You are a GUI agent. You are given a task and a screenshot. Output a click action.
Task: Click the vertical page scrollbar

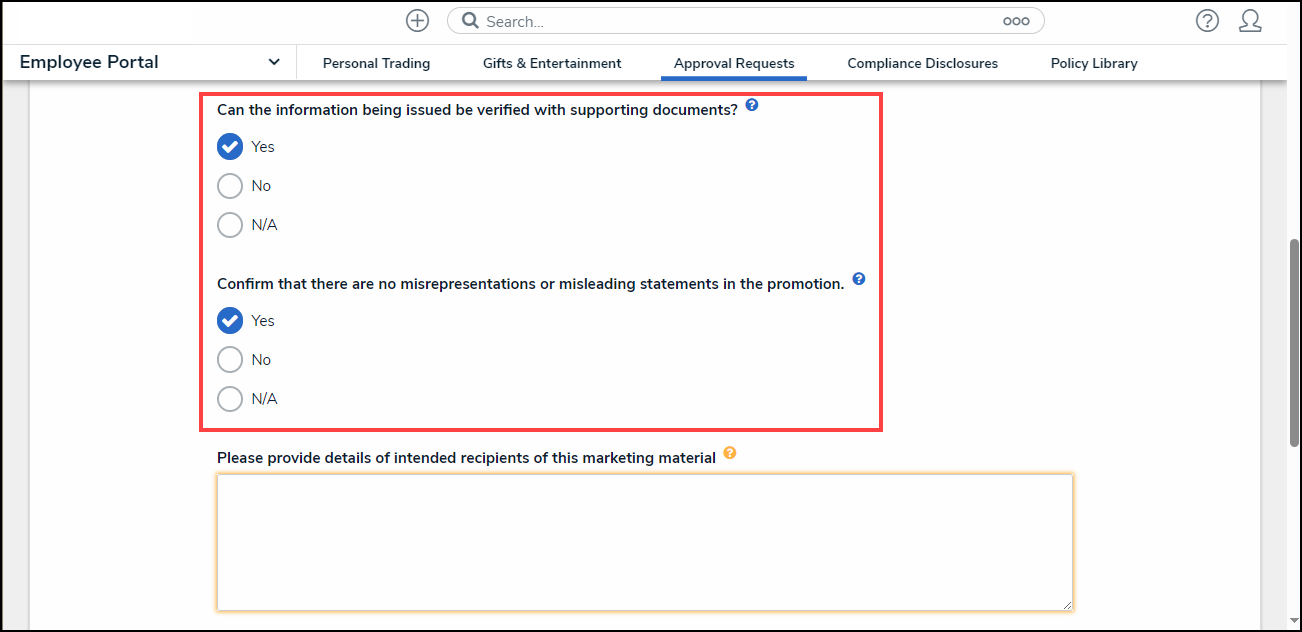point(1294,340)
